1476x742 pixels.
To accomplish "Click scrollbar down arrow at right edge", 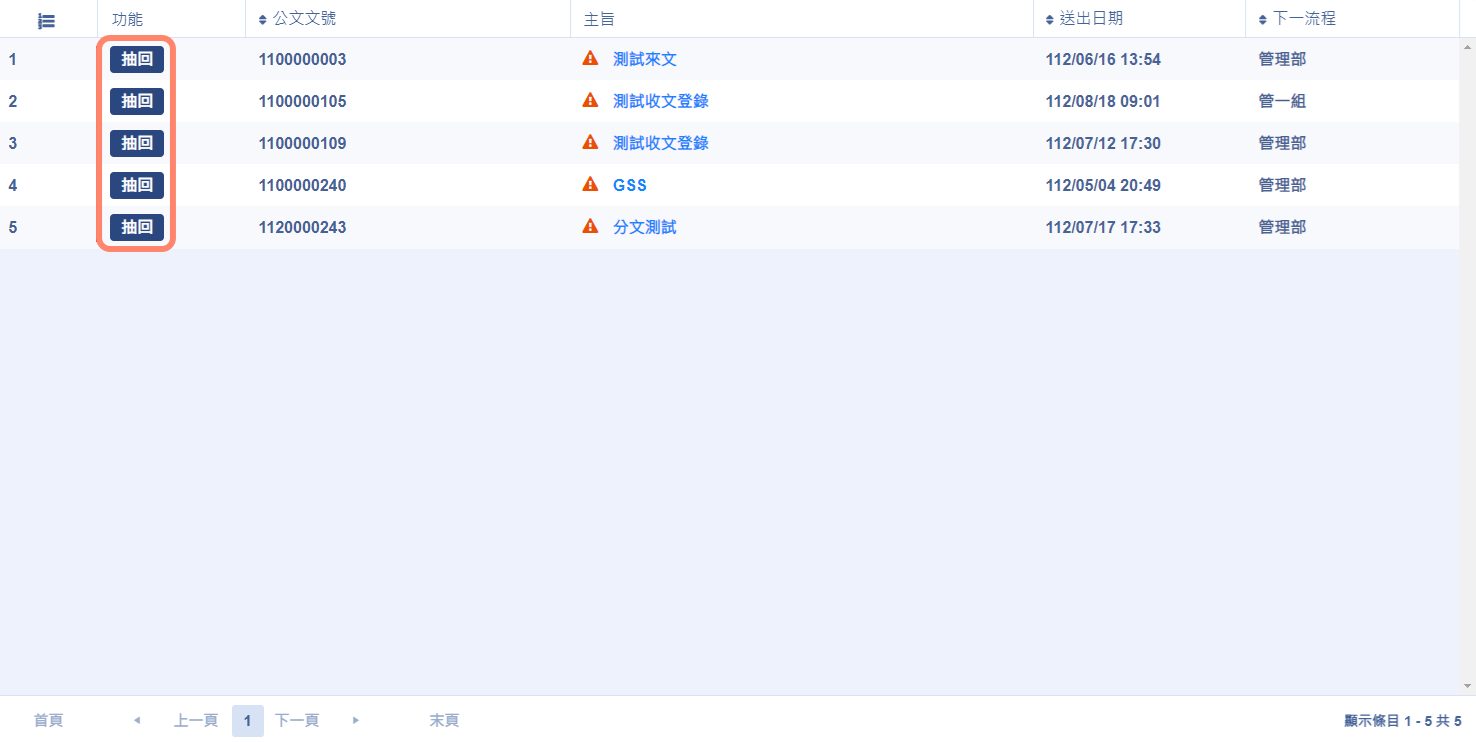I will [x=1467, y=686].
